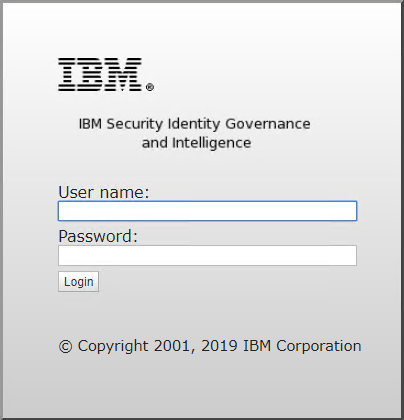Click the IBM logo

tap(106, 75)
